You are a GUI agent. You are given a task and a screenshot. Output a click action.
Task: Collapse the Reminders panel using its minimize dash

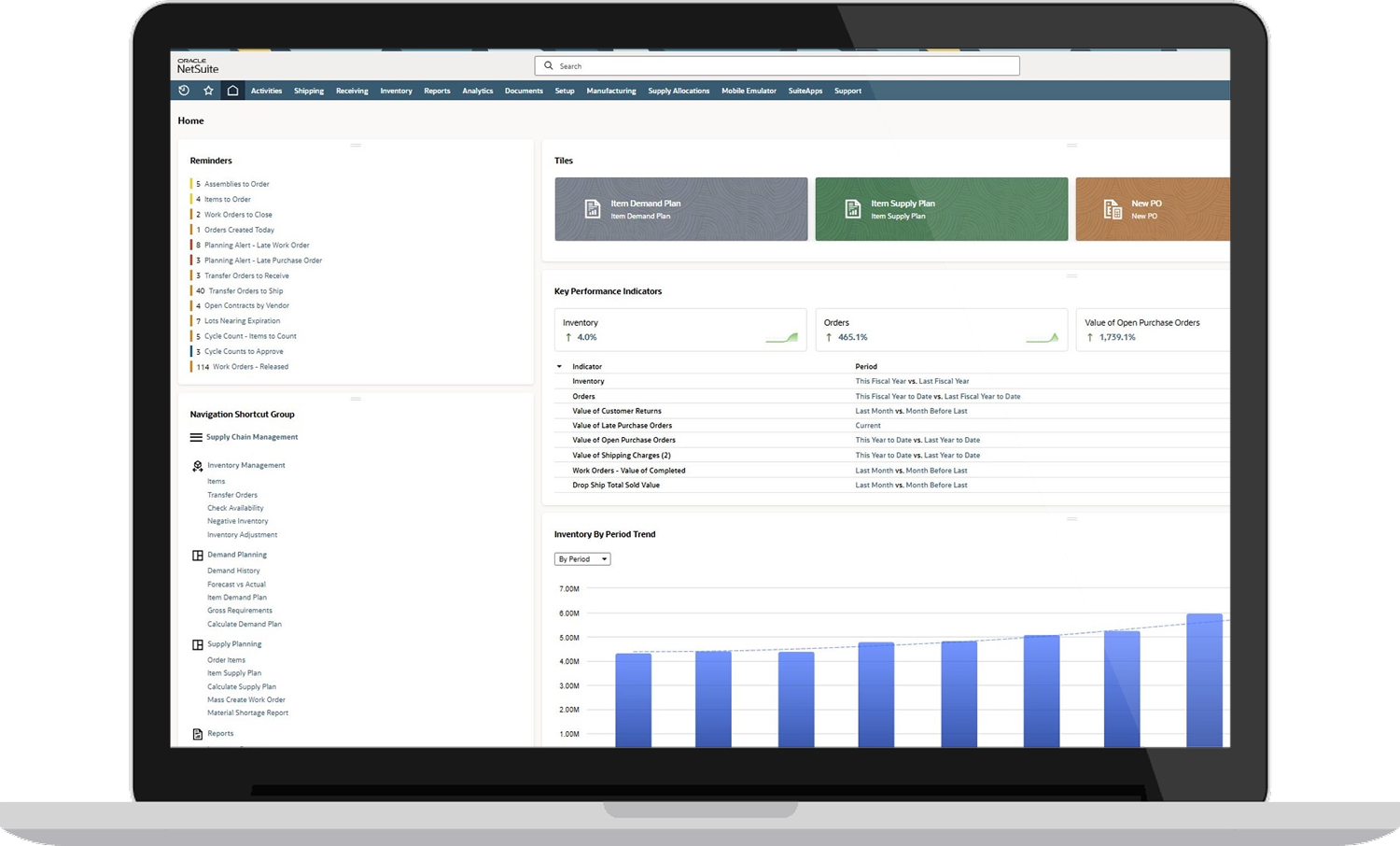(x=356, y=145)
